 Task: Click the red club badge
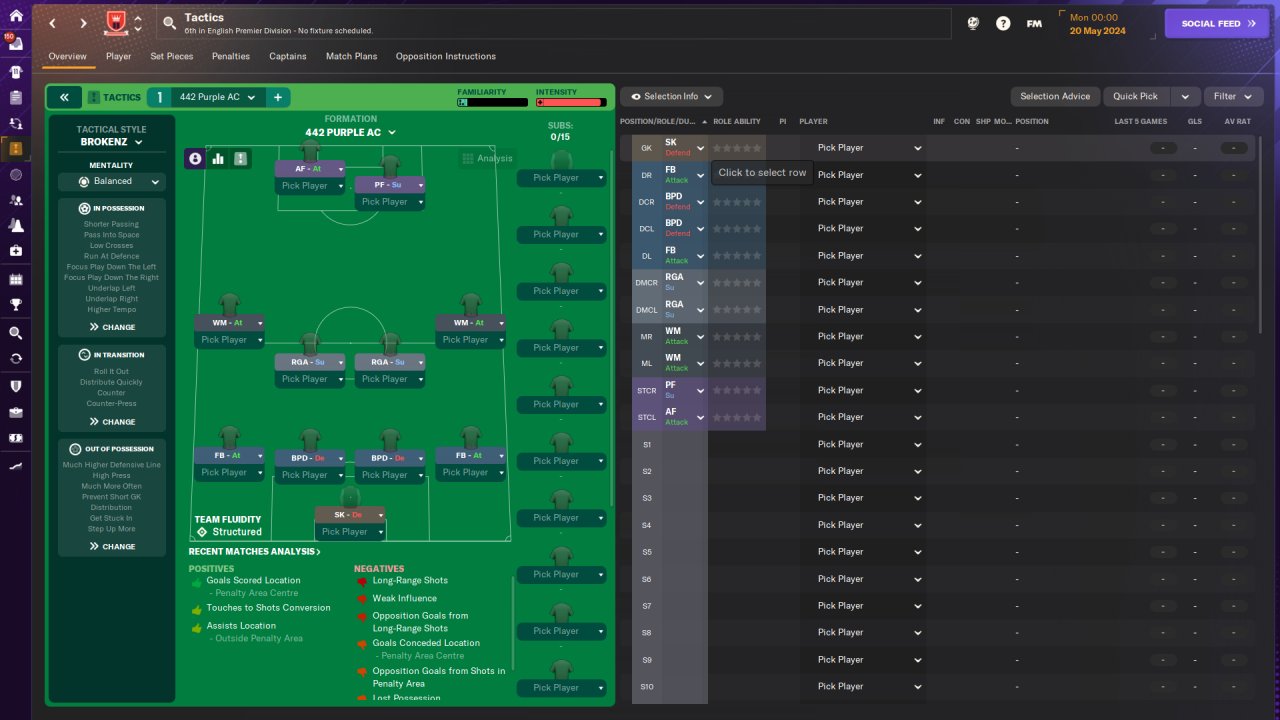pyautogui.click(x=115, y=22)
